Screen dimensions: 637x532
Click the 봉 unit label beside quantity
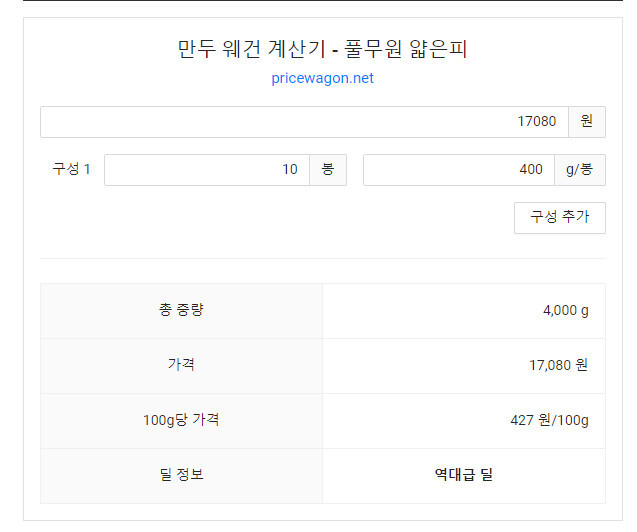click(x=328, y=170)
